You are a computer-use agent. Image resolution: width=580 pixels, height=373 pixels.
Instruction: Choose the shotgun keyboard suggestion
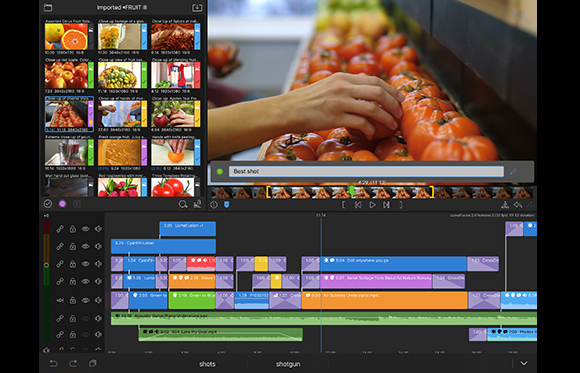(x=288, y=364)
